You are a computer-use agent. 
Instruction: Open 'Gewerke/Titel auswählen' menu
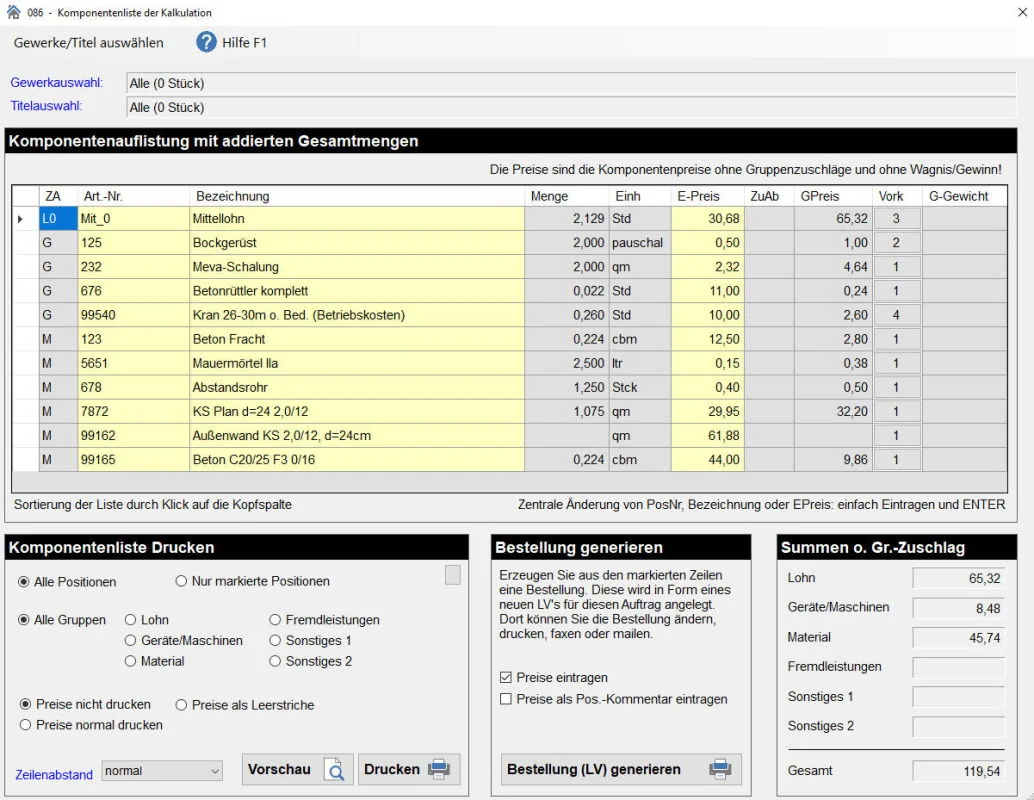click(x=89, y=43)
